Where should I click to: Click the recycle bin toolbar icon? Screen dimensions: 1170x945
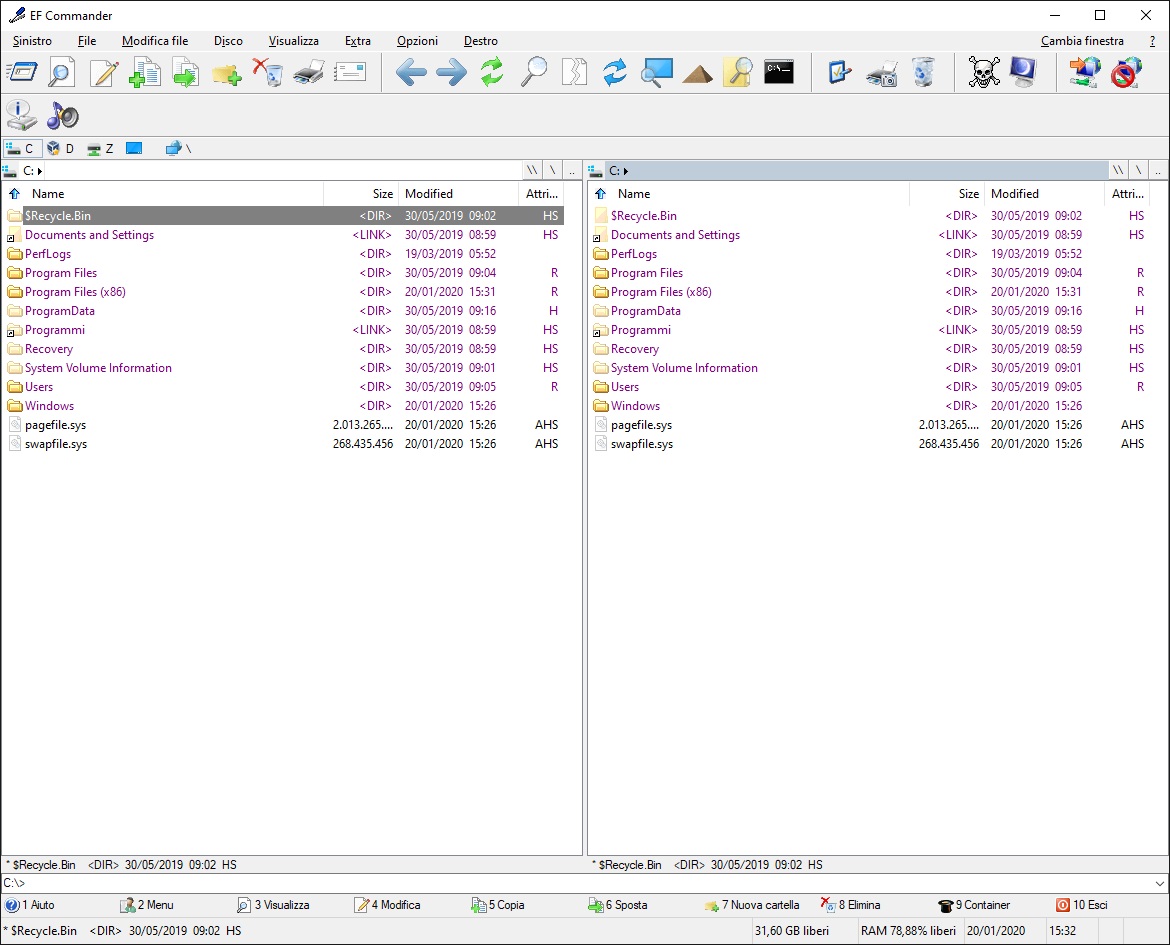tap(923, 72)
